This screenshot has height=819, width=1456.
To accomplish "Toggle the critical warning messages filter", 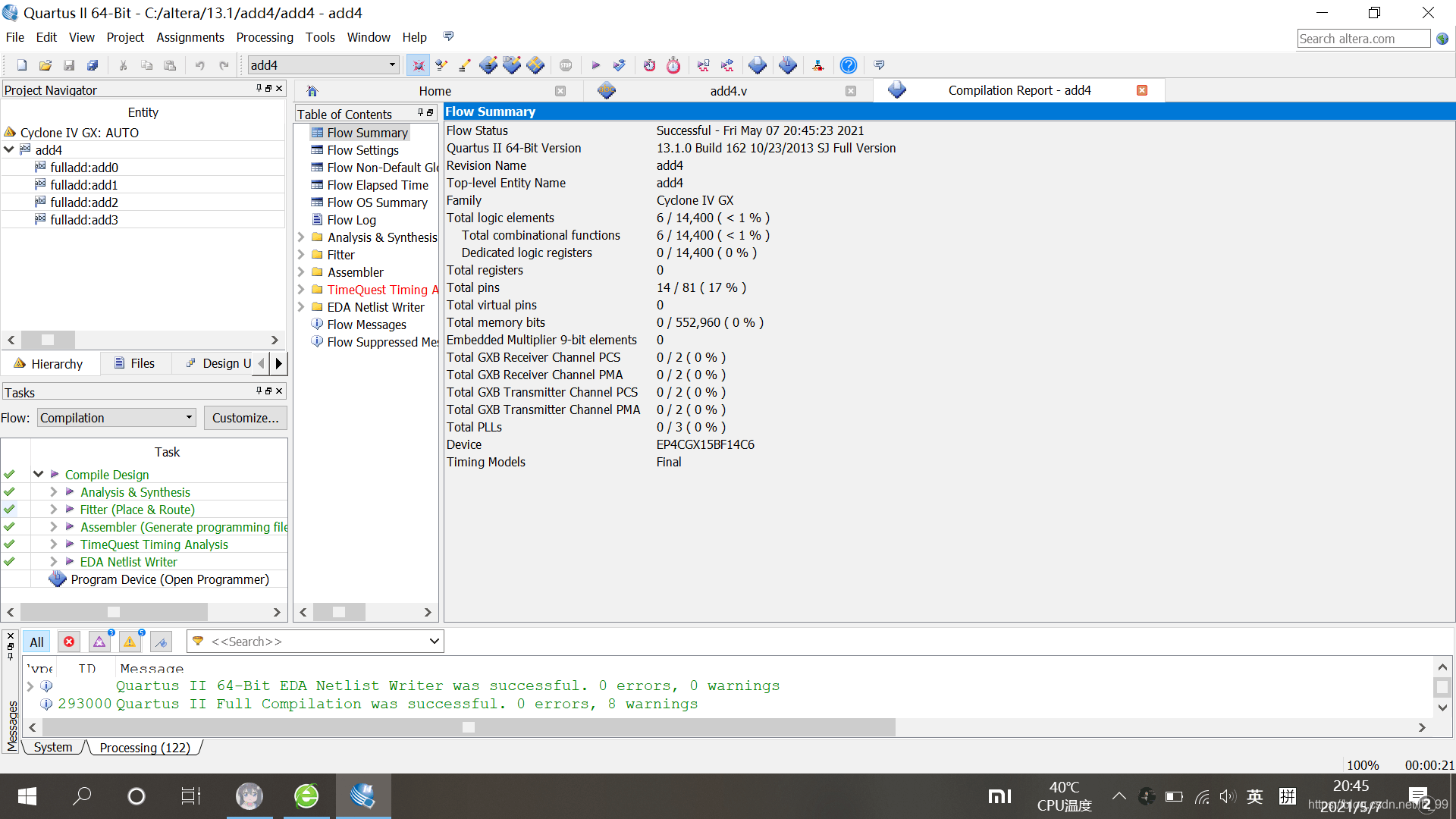I will coord(99,642).
